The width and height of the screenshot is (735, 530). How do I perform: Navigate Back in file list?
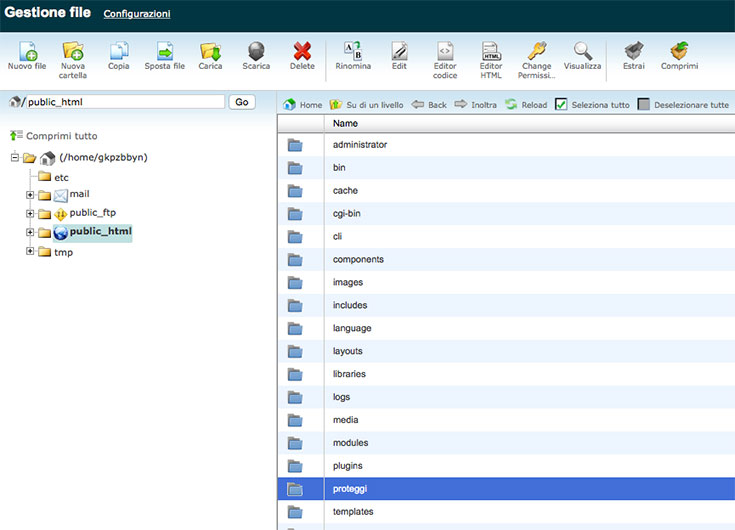click(429, 105)
